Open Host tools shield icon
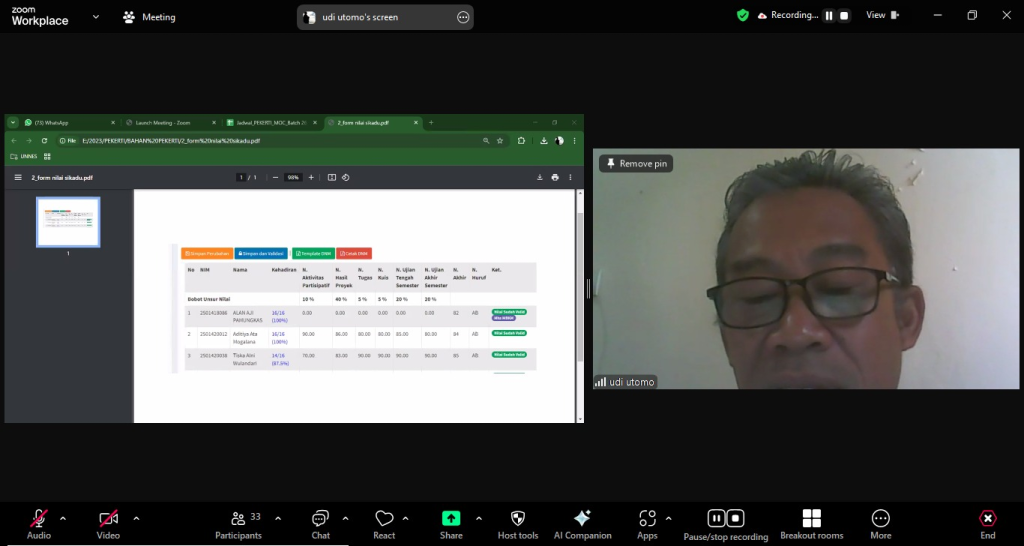 click(x=517, y=519)
